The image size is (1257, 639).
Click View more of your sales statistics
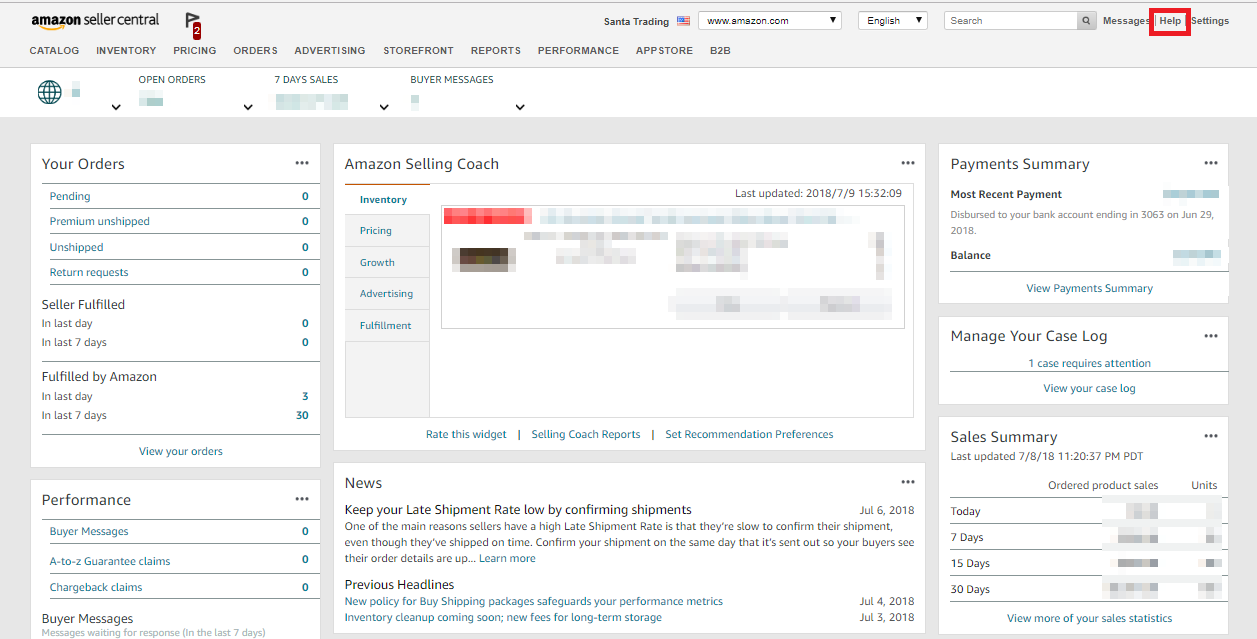(x=1090, y=619)
